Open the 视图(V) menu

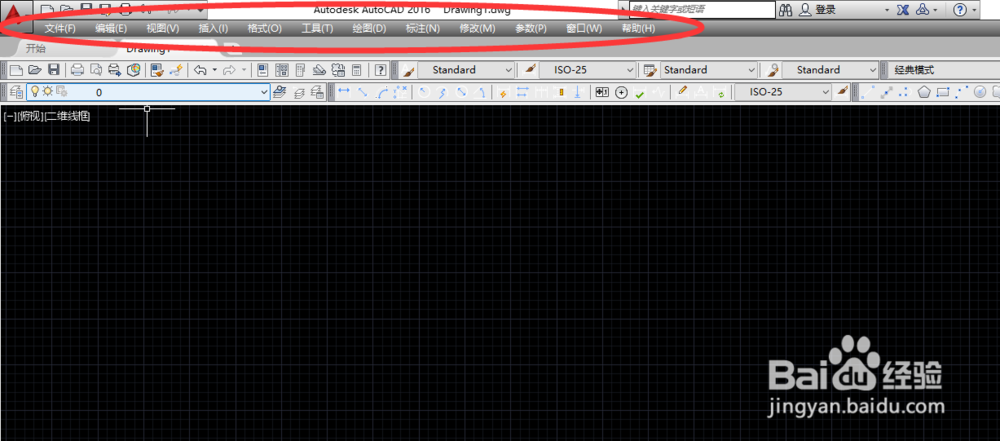click(163, 29)
